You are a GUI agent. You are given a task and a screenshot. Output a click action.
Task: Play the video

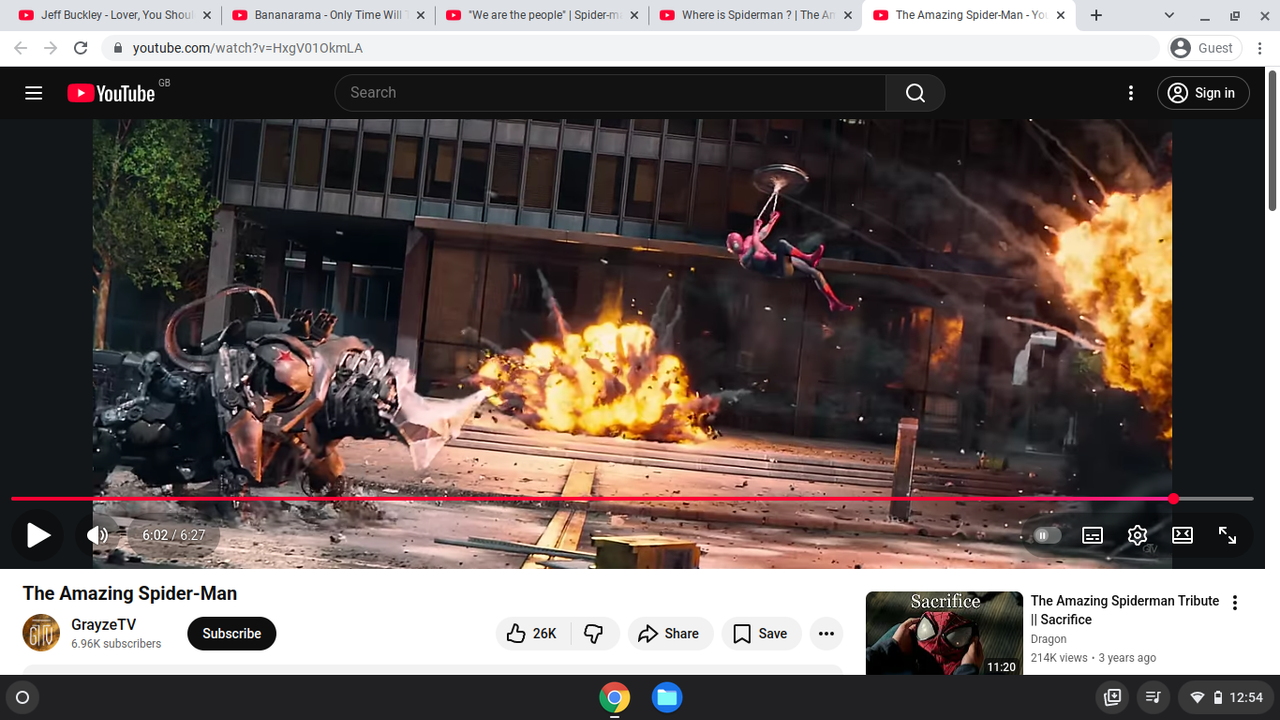coord(38,535)
